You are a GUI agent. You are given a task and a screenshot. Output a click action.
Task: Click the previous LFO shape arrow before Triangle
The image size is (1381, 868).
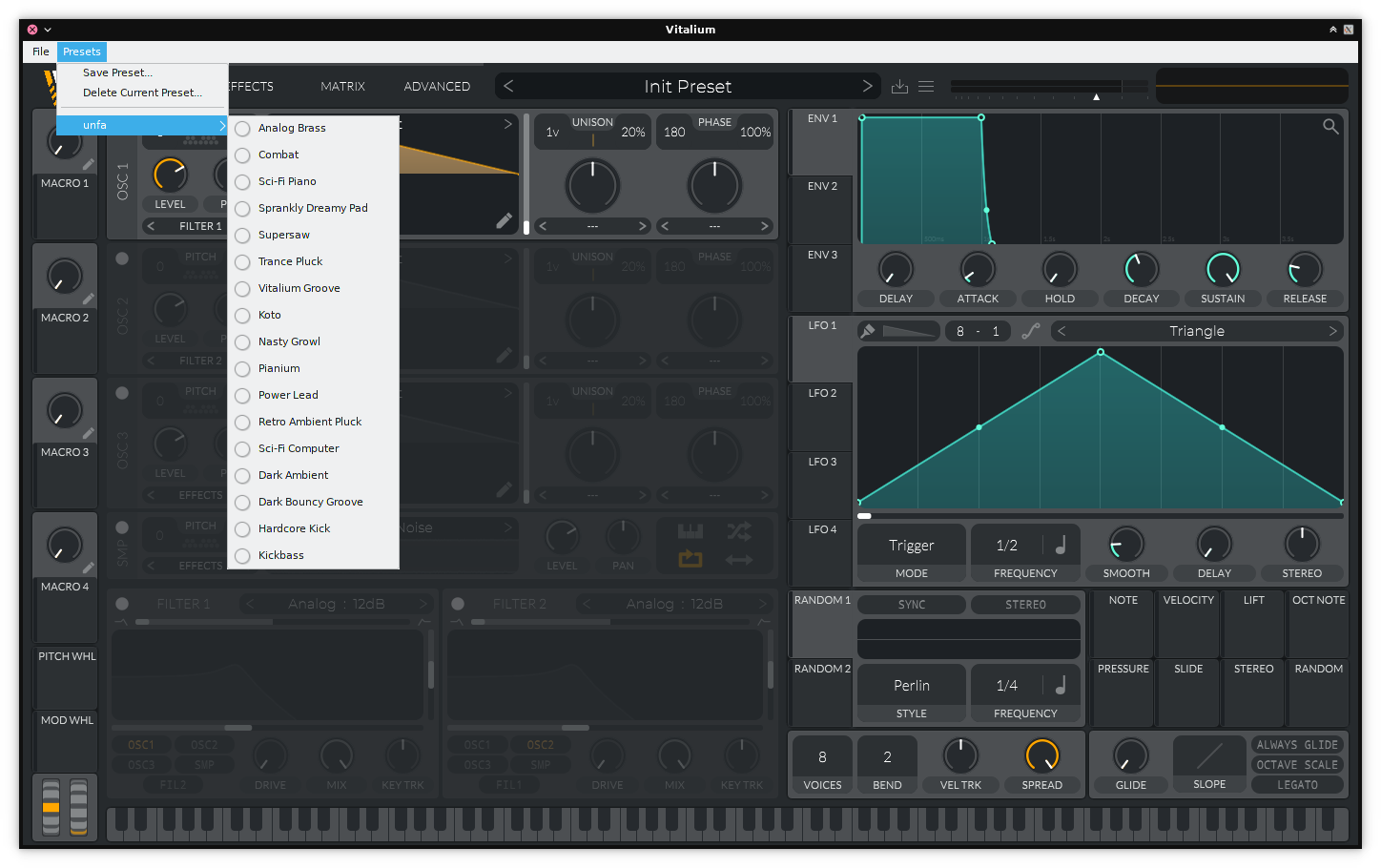[1062, 331]
